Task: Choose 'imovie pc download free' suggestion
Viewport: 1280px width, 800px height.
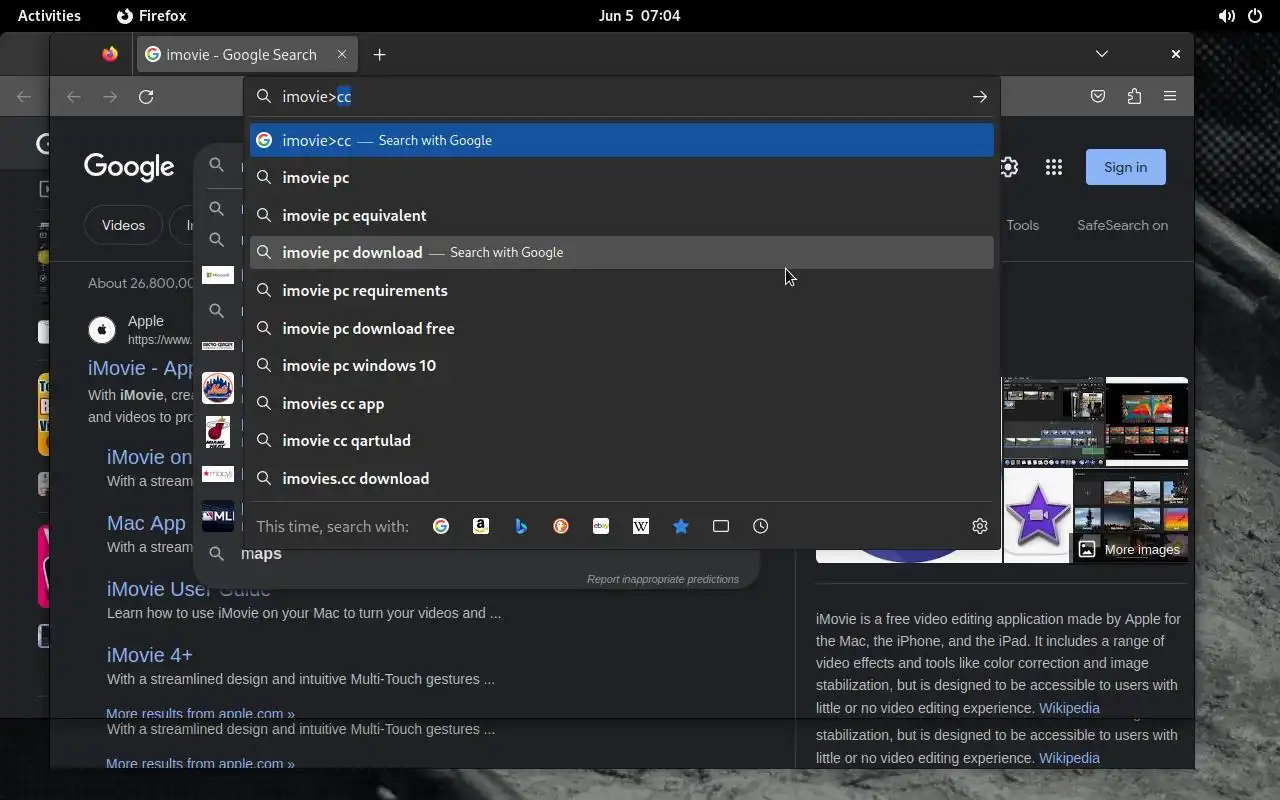Action: (x=622, y=328)
